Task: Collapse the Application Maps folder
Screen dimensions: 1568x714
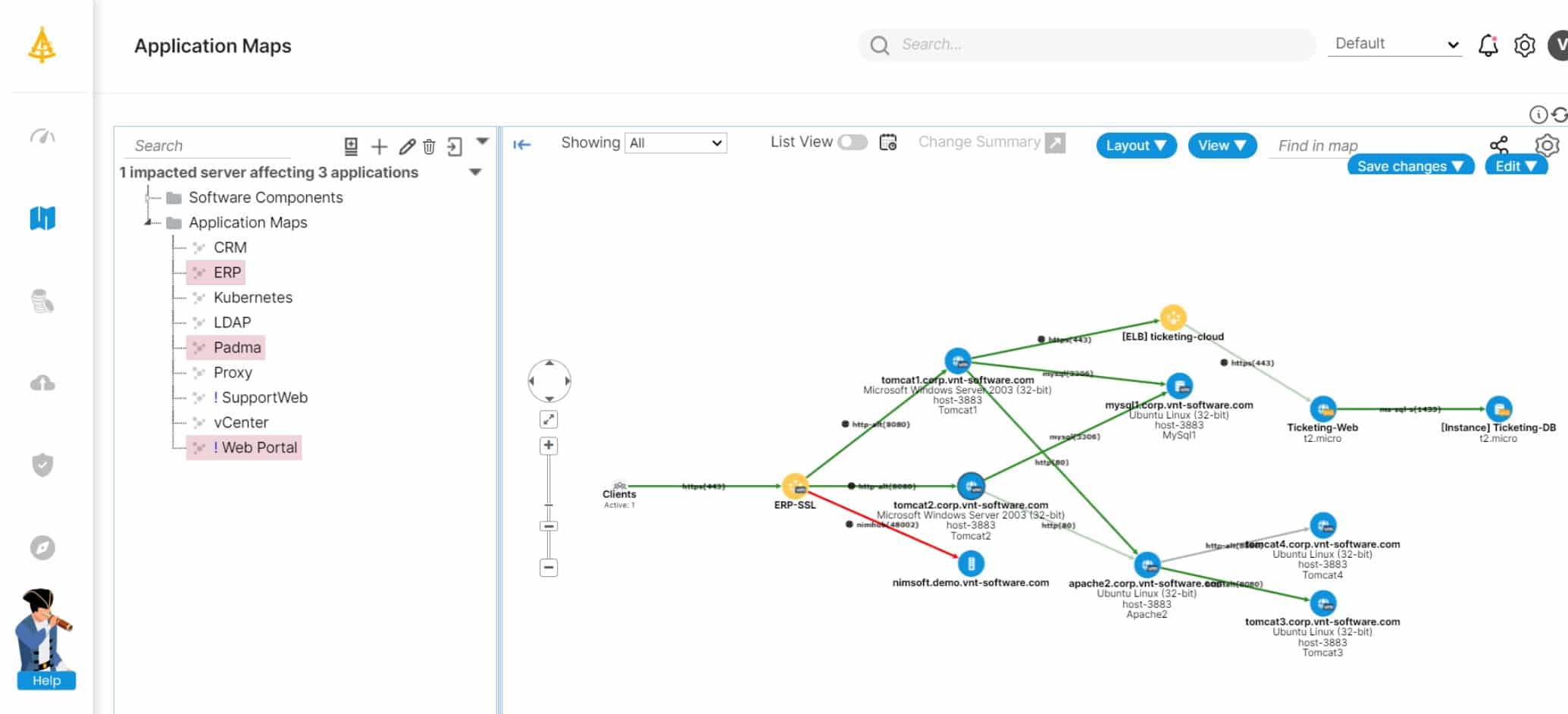Action: 149,222
